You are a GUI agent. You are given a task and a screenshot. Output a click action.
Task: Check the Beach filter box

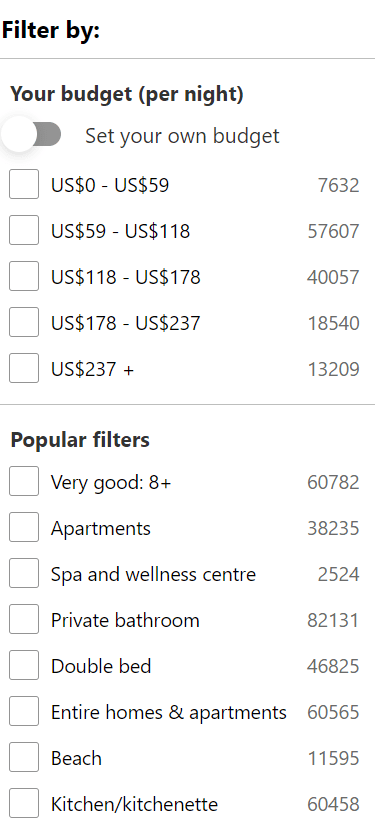point(24,757)
